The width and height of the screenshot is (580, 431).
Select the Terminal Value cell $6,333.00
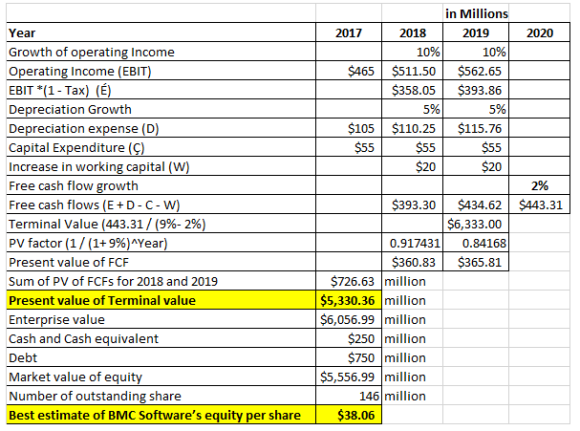click(x=475, y=223)
